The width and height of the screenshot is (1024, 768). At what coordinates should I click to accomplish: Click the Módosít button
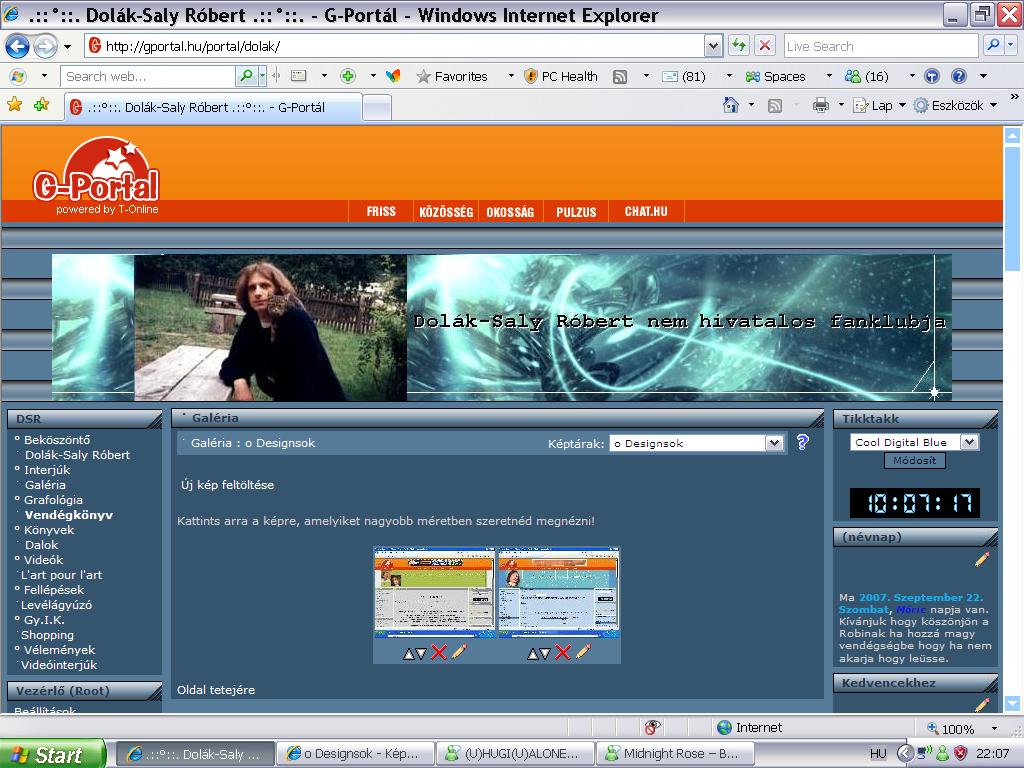pos(914,460)
